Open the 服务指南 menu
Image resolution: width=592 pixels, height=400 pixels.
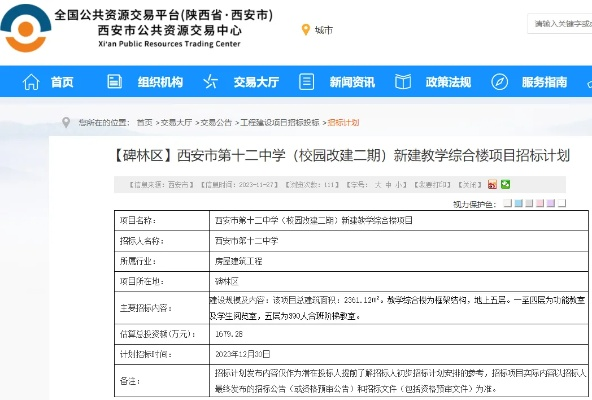[544, 82]
